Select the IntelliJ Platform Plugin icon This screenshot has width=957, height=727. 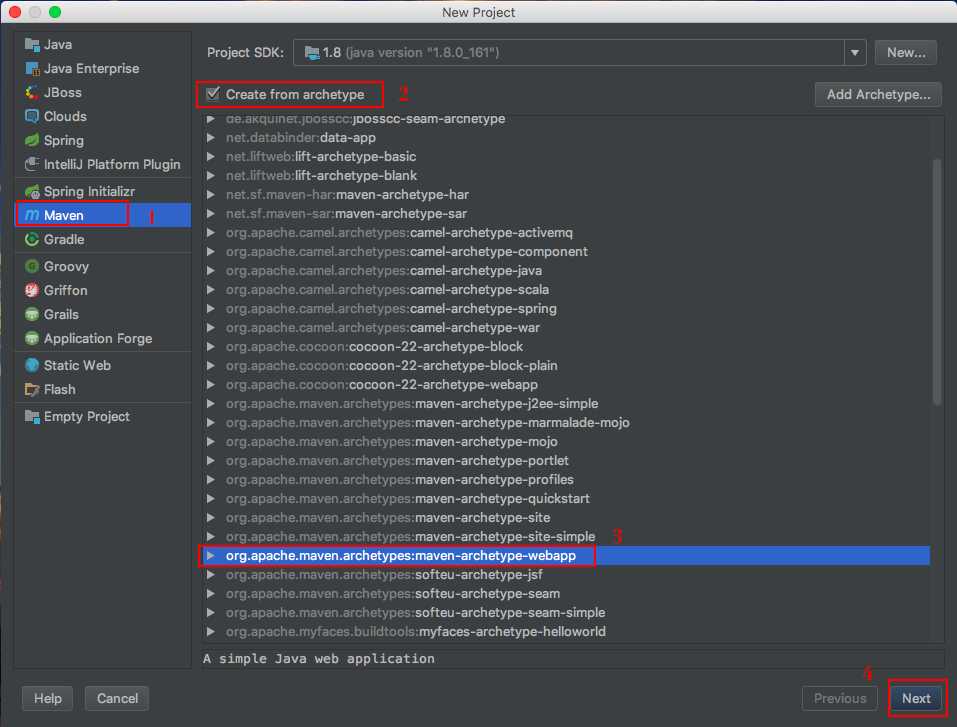coord(32,165)
